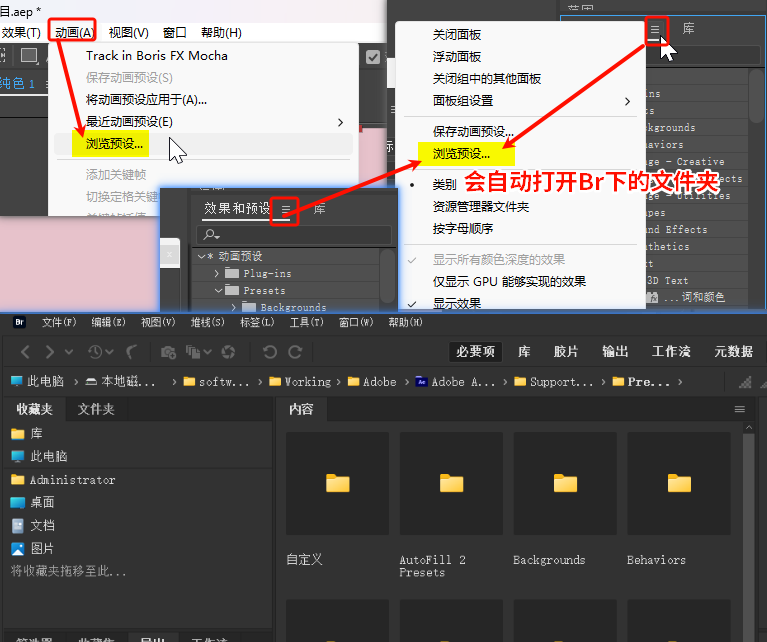Click the panel menu icon beside the upper-right 库 tab

coord(655,30)
